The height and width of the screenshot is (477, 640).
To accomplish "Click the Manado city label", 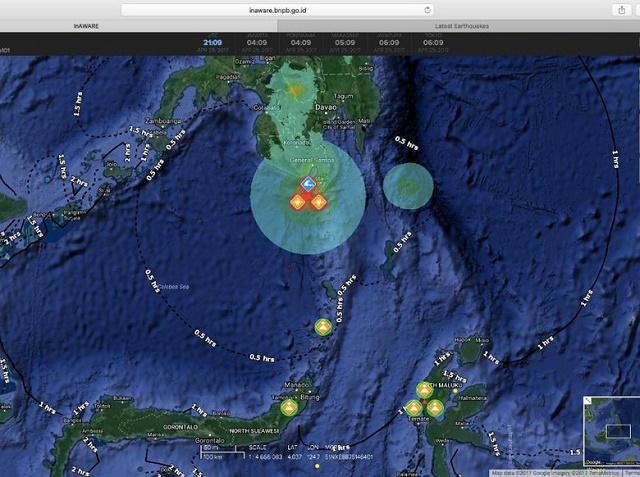I will pos(296,385).
